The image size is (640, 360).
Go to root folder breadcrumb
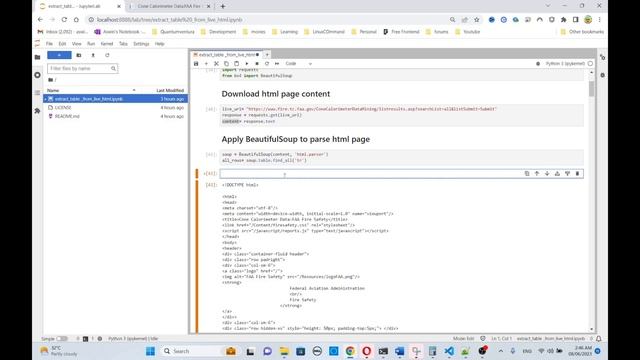pos(51,80)
